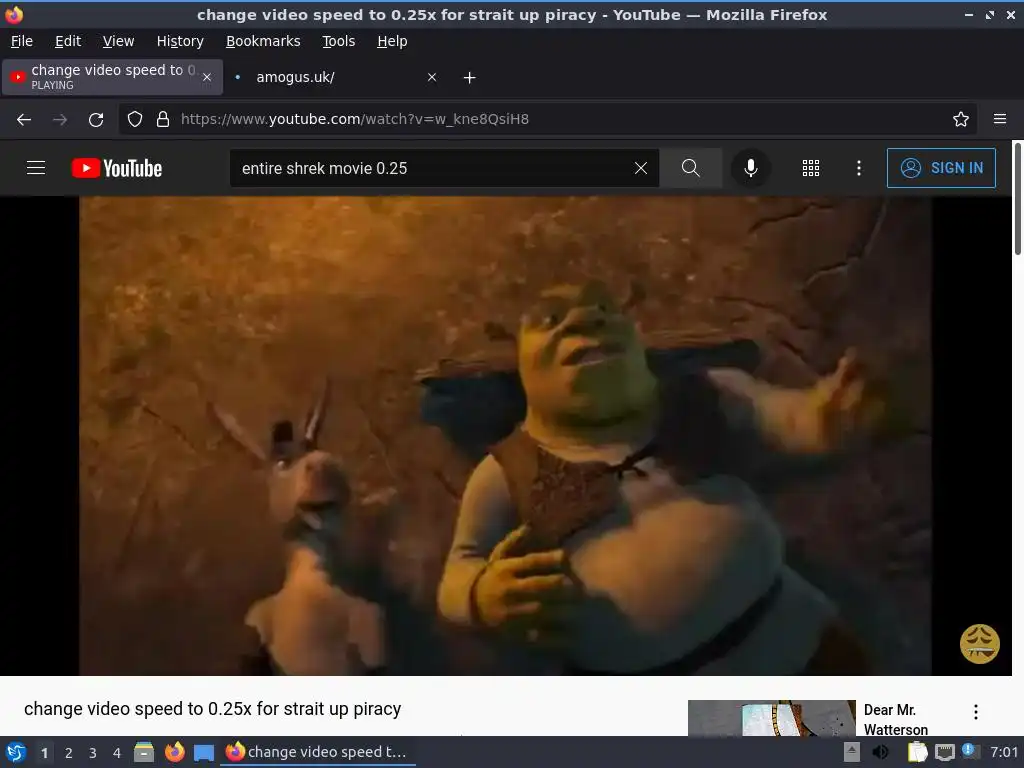Open the Edit menu

[68, 41]
